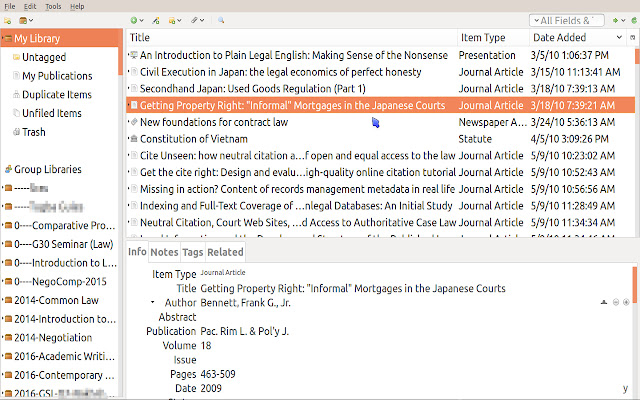Click the New Collection folder icon
This screenshot has width=640, height=400.
point(9,20)
